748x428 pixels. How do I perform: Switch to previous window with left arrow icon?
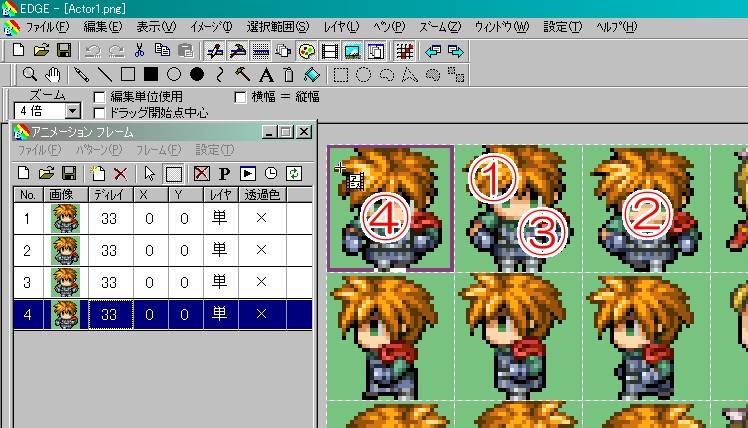click(433, 51)
